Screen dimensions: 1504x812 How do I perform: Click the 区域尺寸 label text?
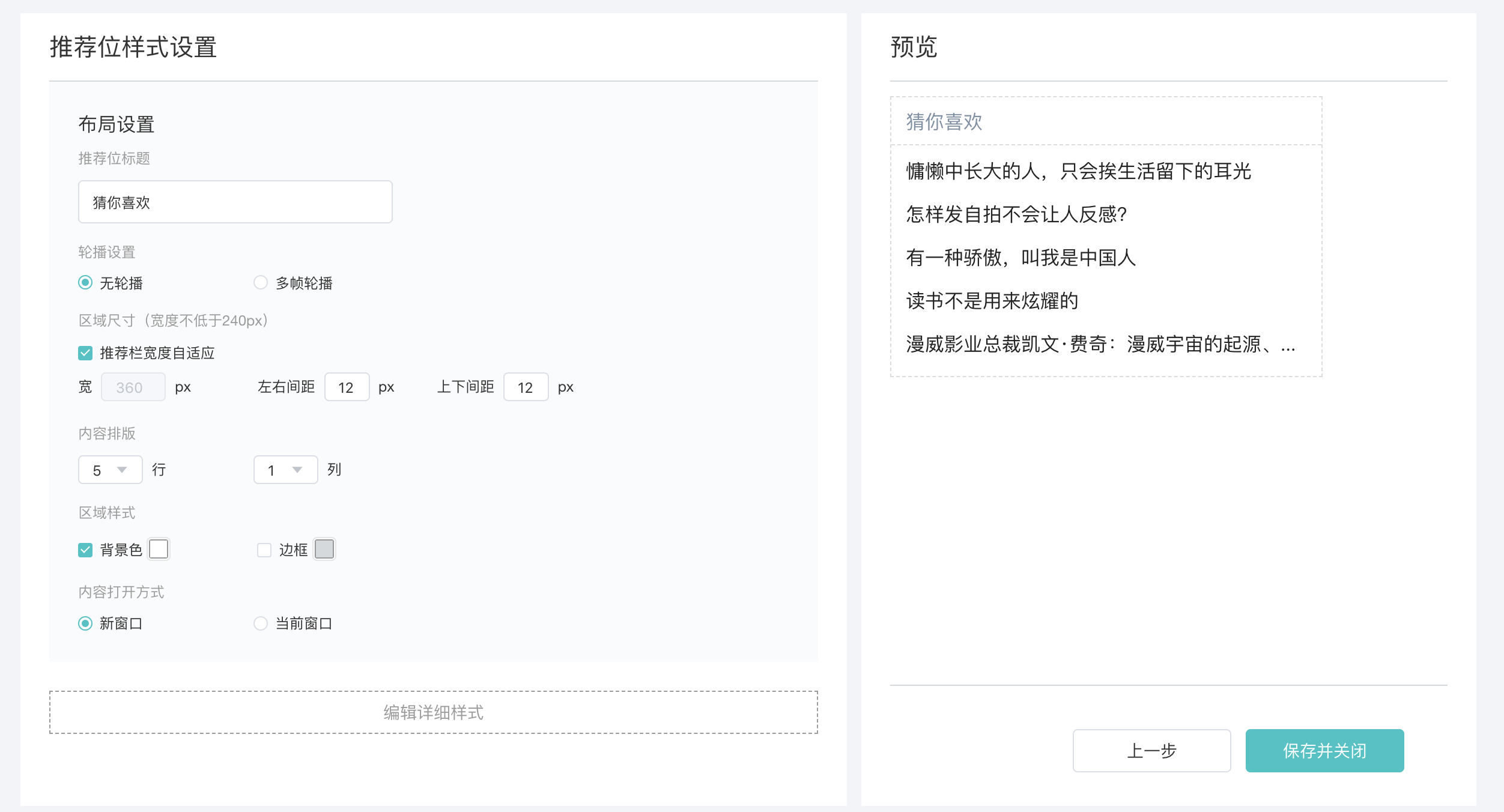pyautogui.click(x=174, y=321)
